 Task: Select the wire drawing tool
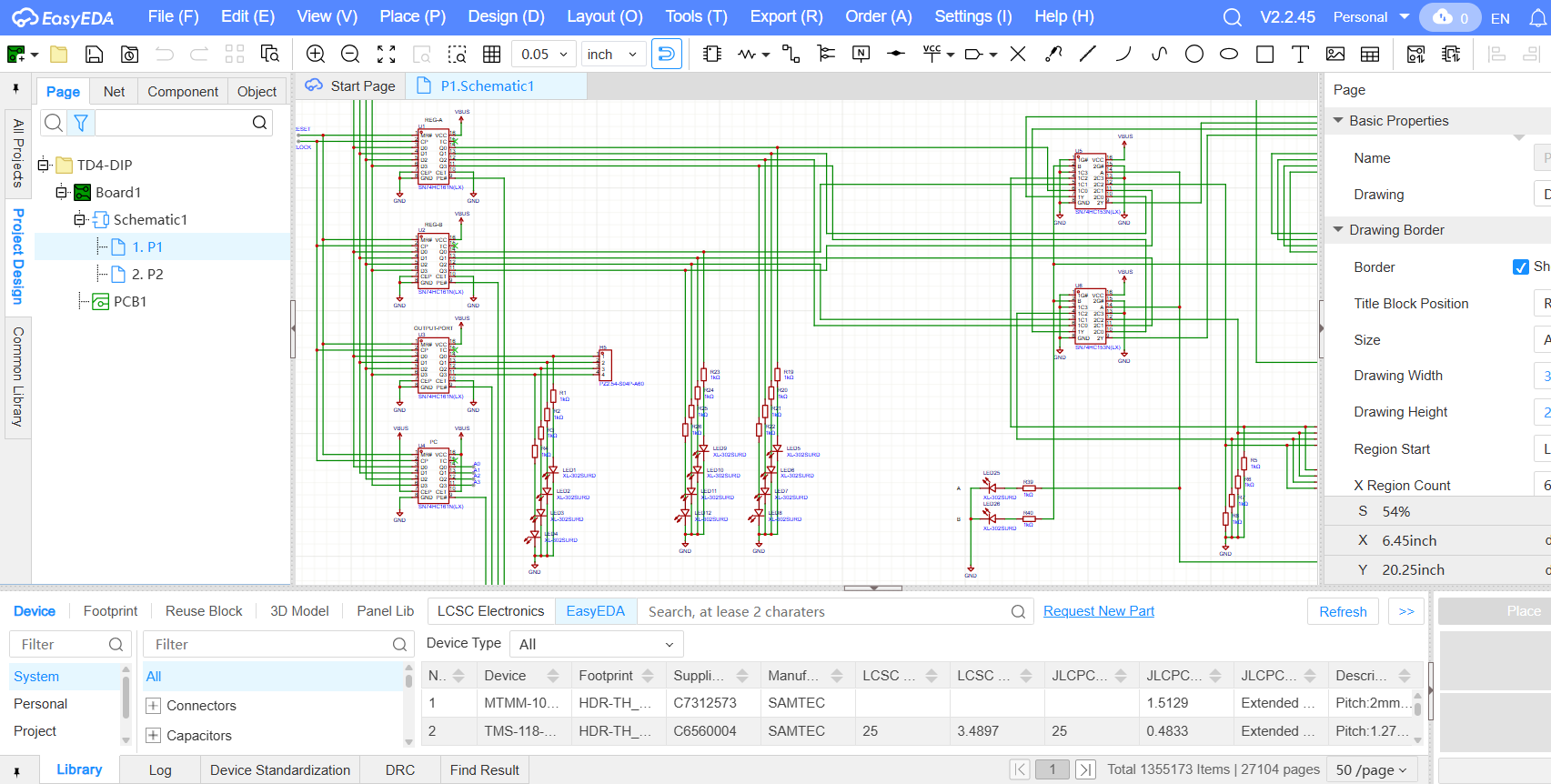click(791, 55)
